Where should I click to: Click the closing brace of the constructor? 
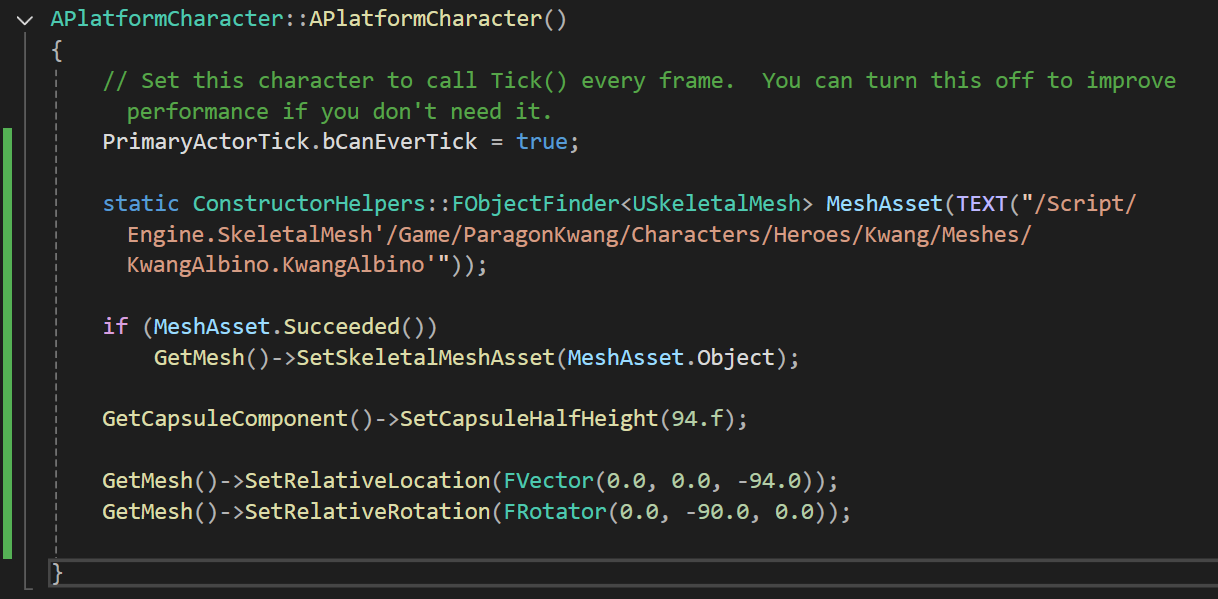[57, 573]
